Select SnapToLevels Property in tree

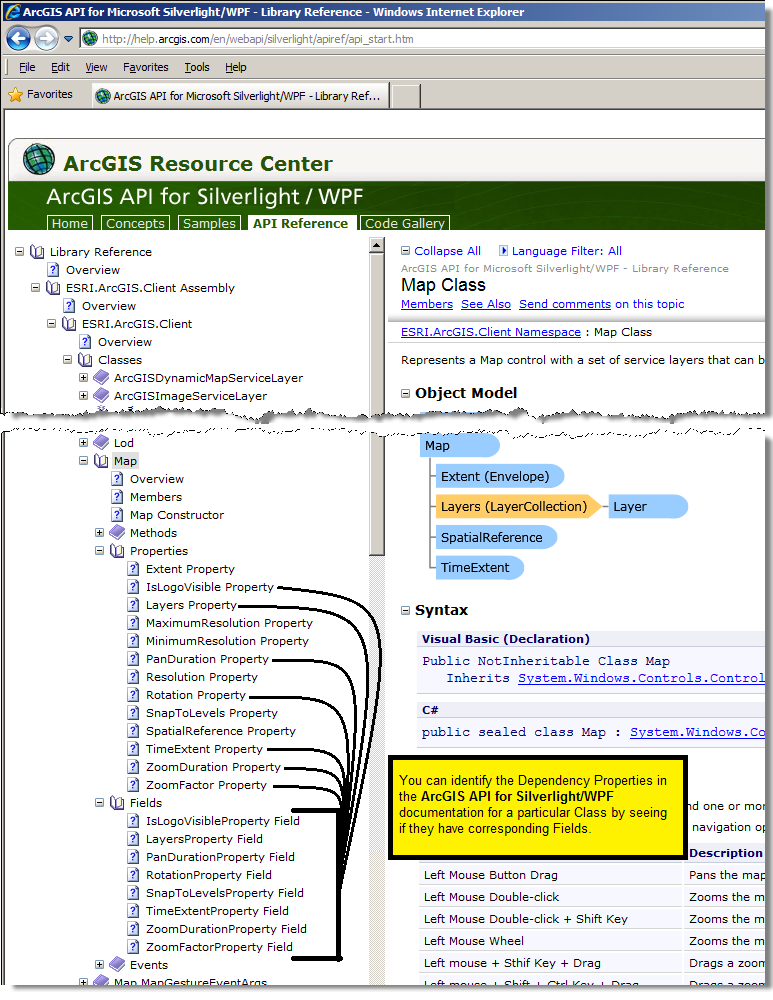[212, 713]
